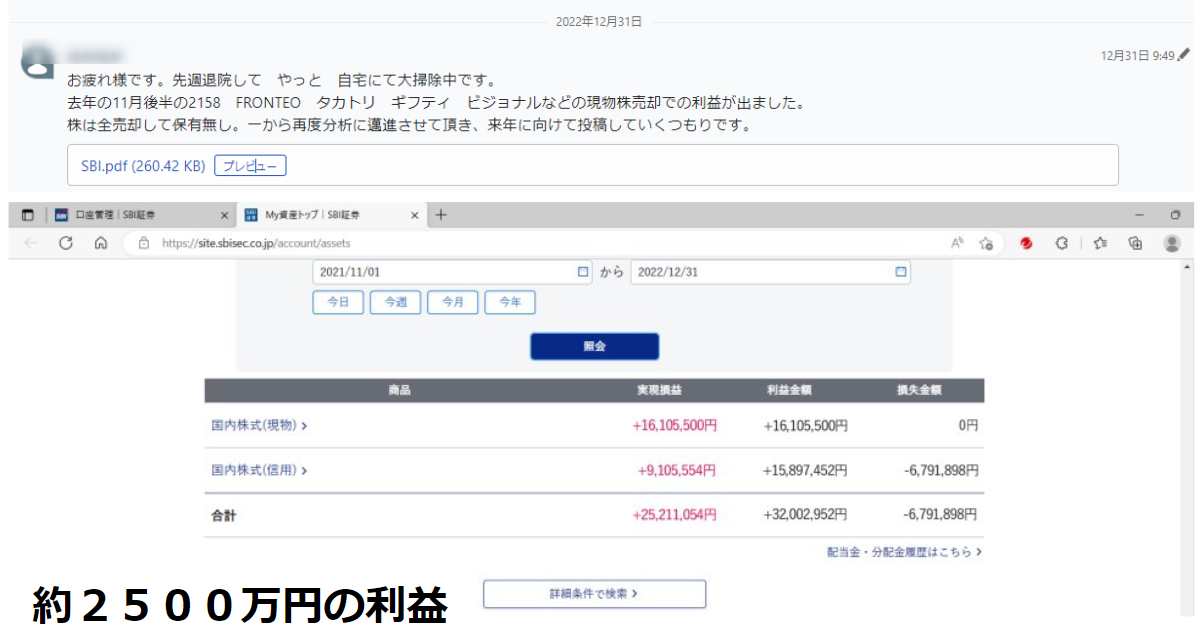Open the browser profile avatar

(x=1172, y=243)
